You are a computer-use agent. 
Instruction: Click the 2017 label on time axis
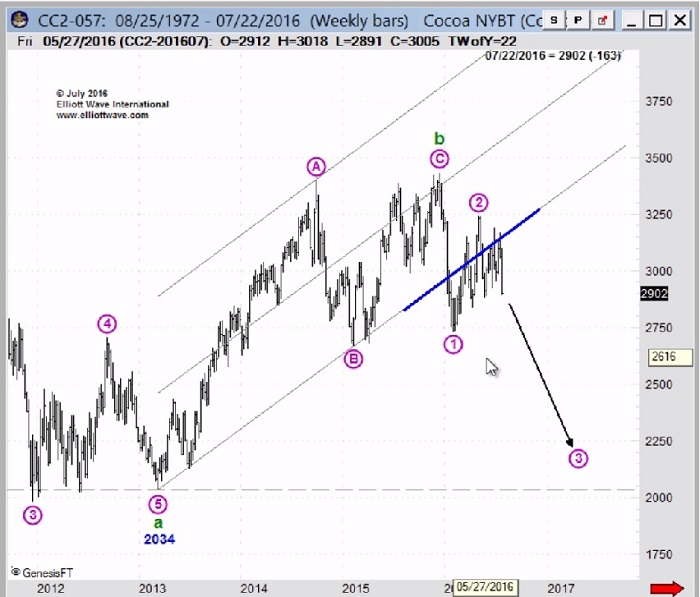[x=561, y=589]
